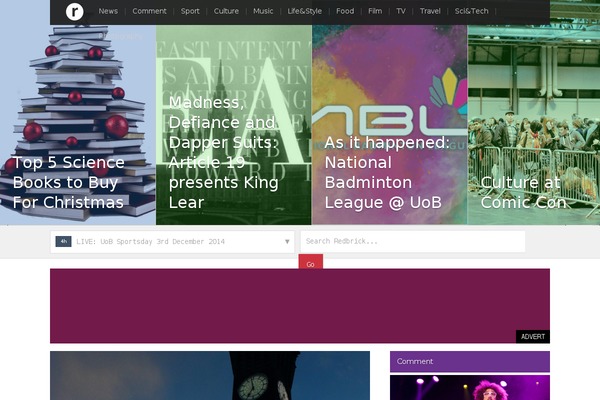Click the ADVERT label
Image resolution: width=600 pixels, height=400 pixels.
533,336
